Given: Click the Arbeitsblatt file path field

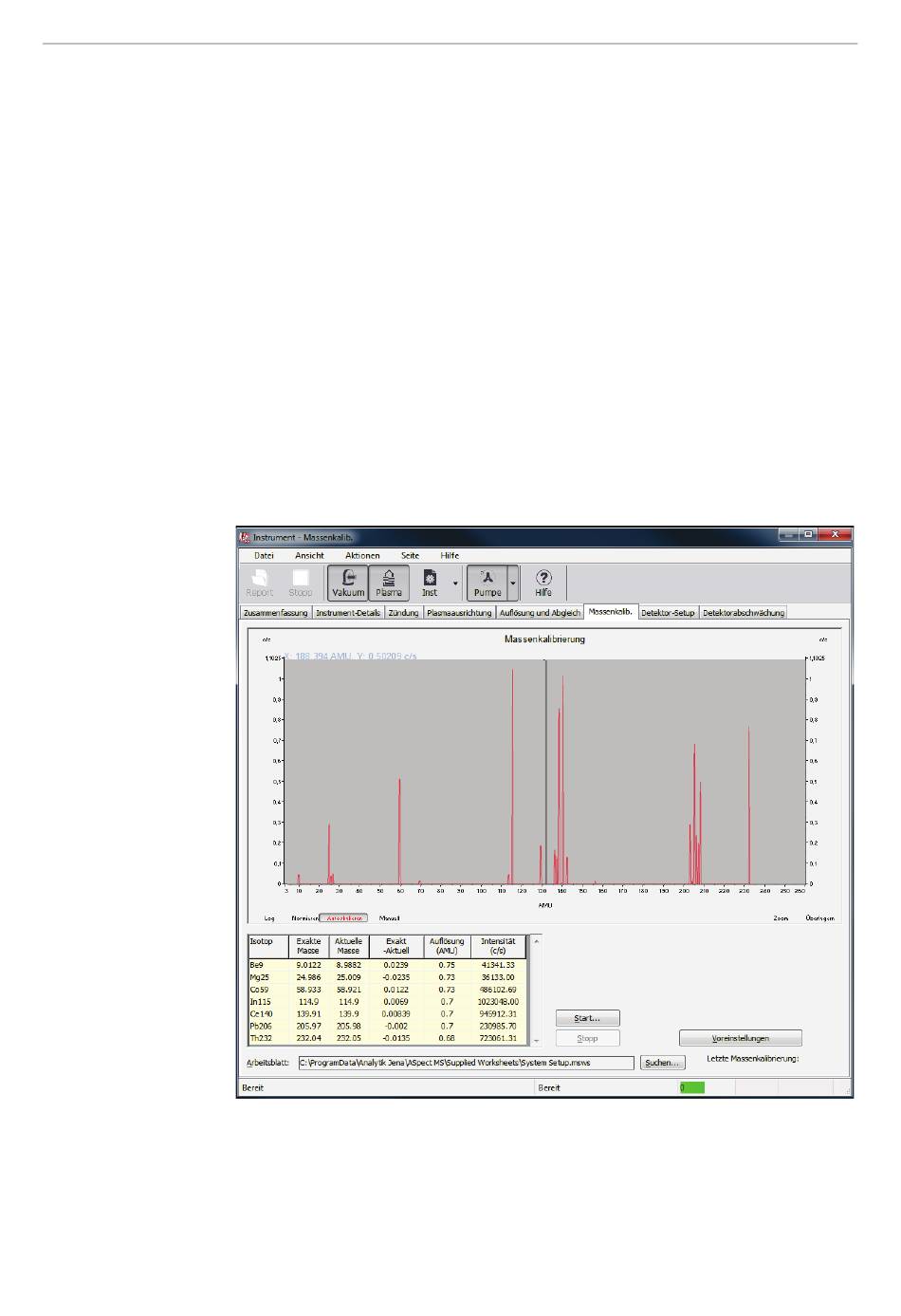Looking at the screenshot, I should (466, 1063).
